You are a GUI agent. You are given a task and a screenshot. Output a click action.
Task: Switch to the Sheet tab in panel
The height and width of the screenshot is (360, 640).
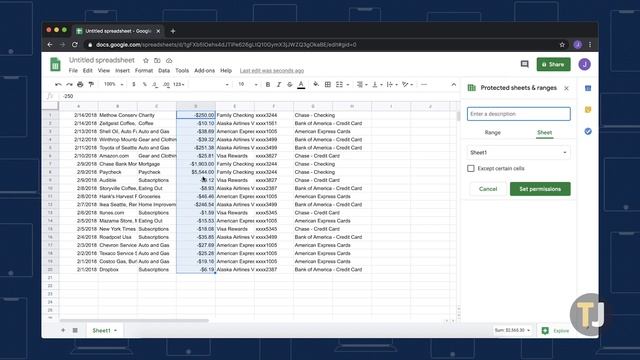(x=544, y=133)
